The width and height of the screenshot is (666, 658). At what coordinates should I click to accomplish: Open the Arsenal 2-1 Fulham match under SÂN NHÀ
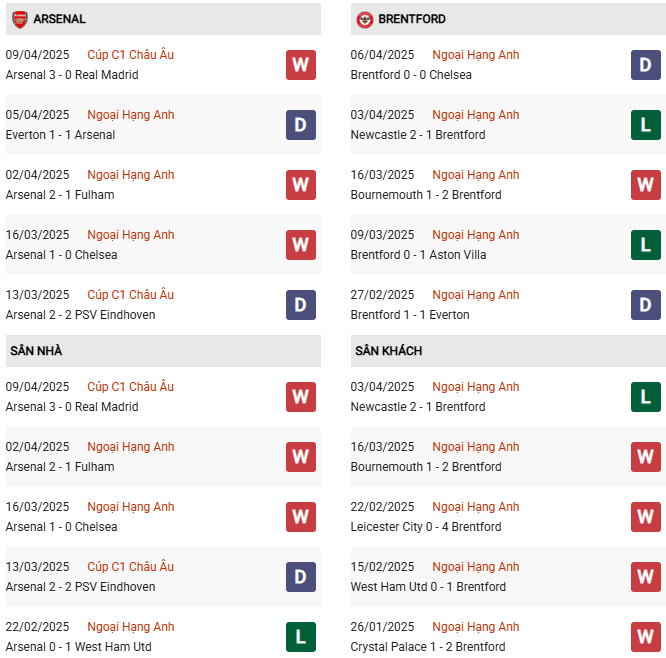click(60, 467)
